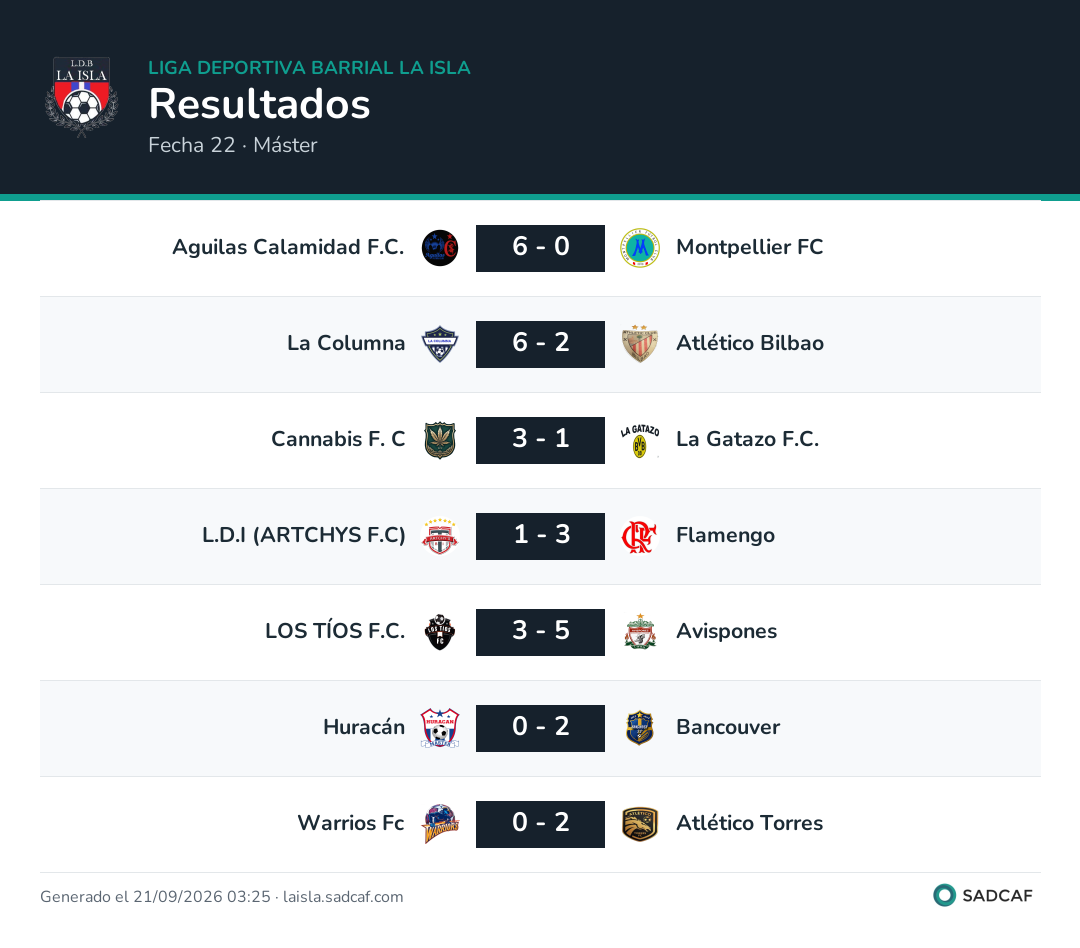This screenshot has width=1080, height=948.
Task: Click the Montpellier FC round badge
Action: click(640, 248)
